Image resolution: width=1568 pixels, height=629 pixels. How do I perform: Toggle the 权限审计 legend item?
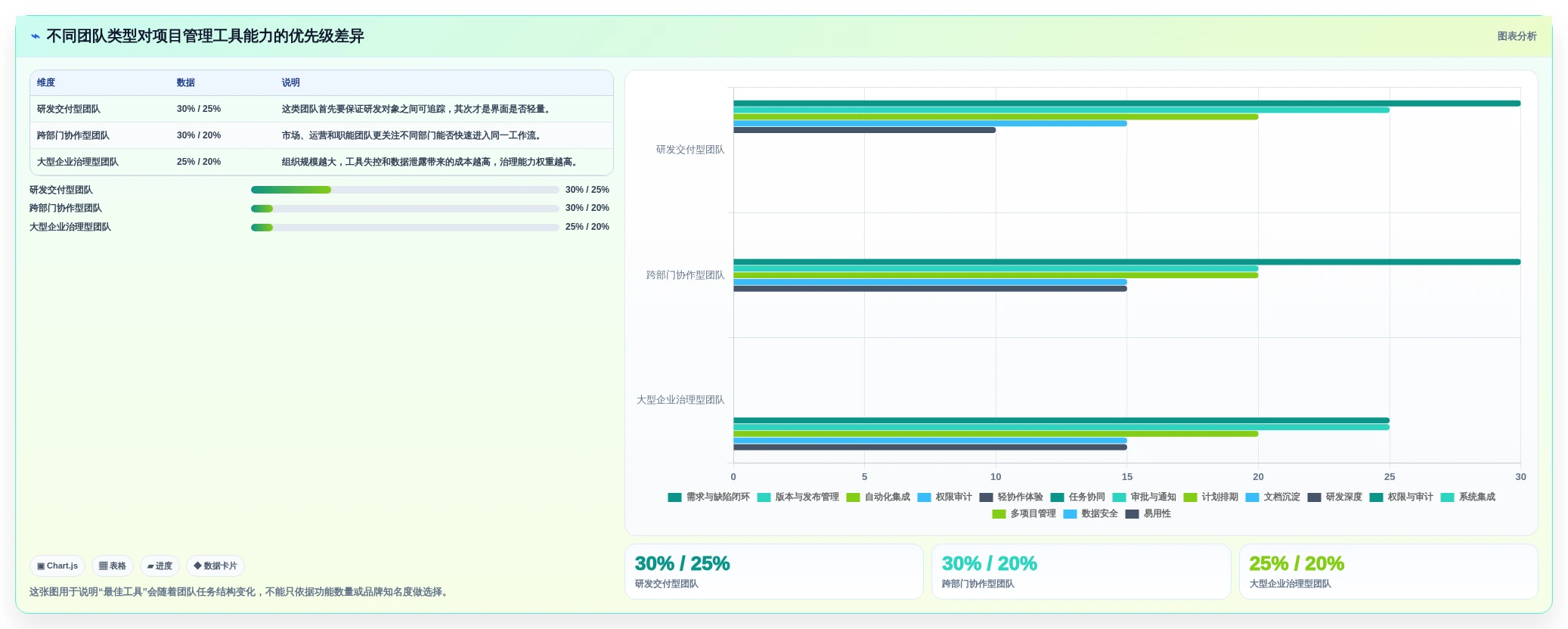pyautogui.click(x=944, y=497)
